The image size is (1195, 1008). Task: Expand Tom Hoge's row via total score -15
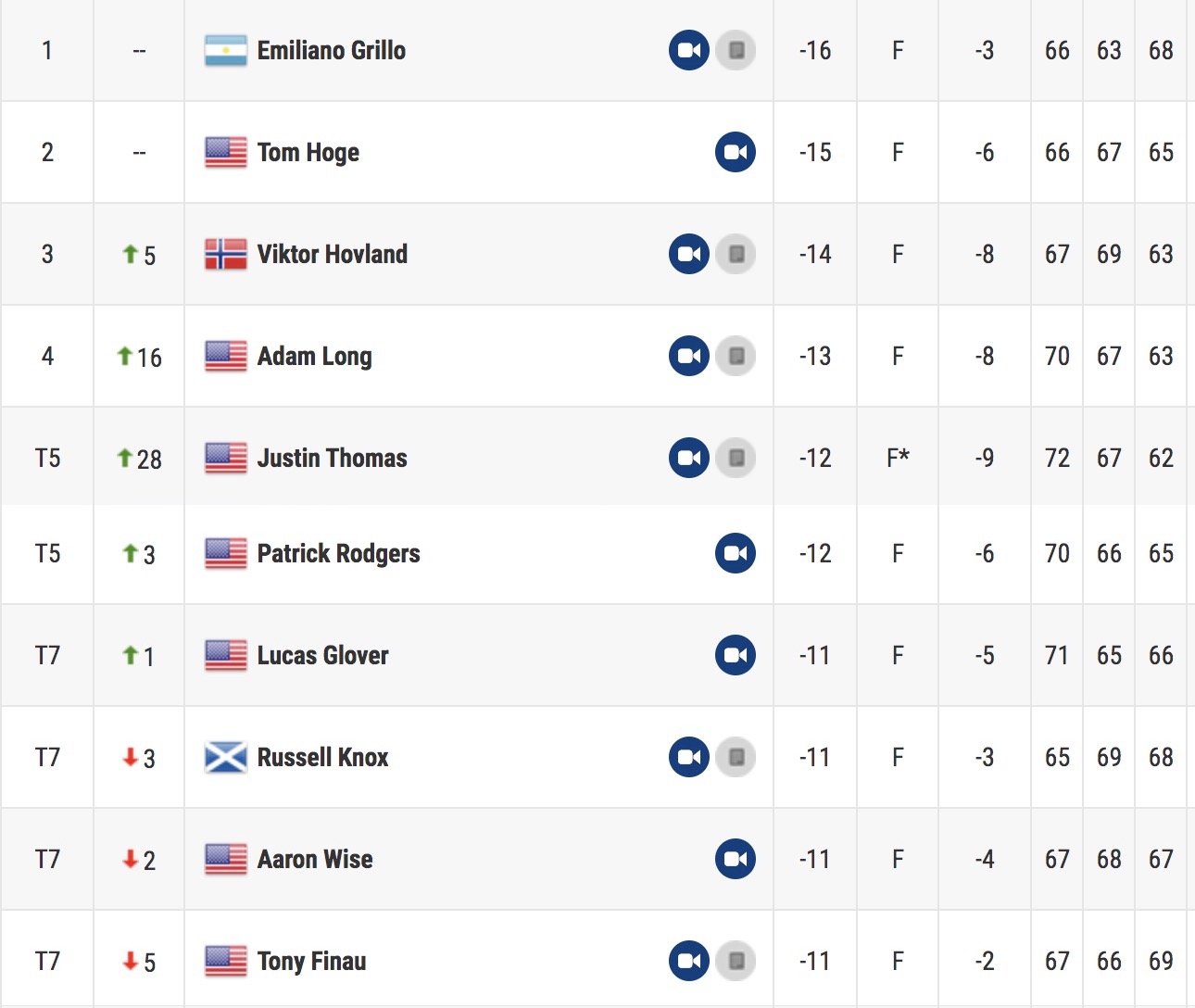[815, 152]
